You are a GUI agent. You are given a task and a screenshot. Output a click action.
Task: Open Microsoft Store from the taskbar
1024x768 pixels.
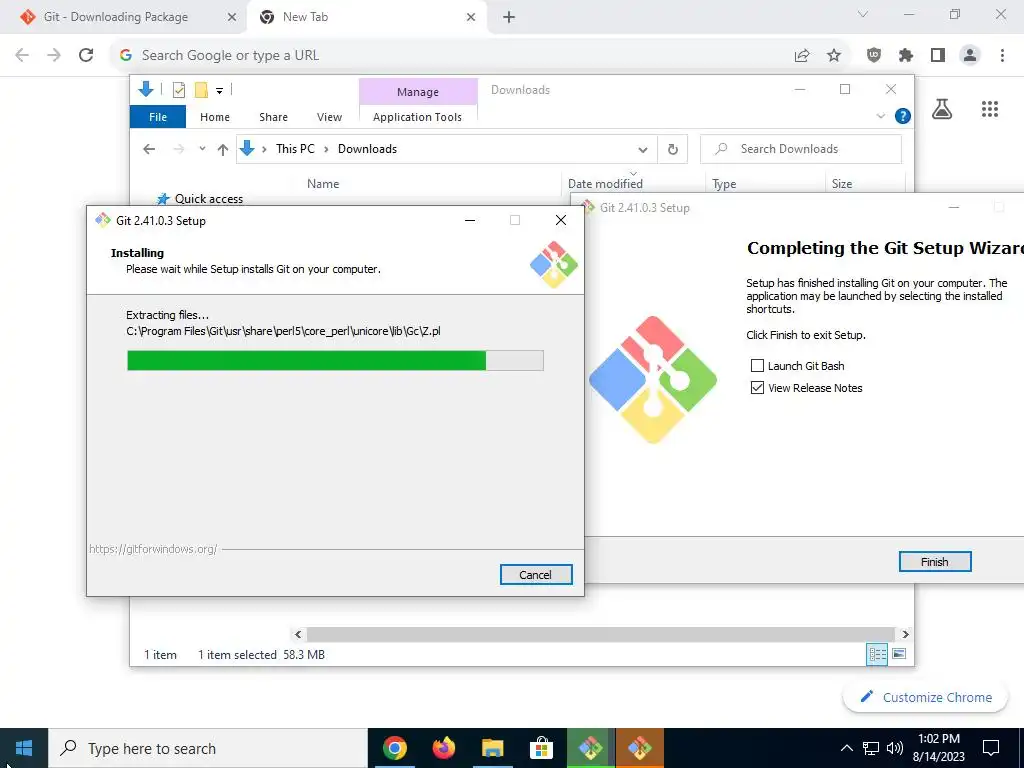coord(541,748)
